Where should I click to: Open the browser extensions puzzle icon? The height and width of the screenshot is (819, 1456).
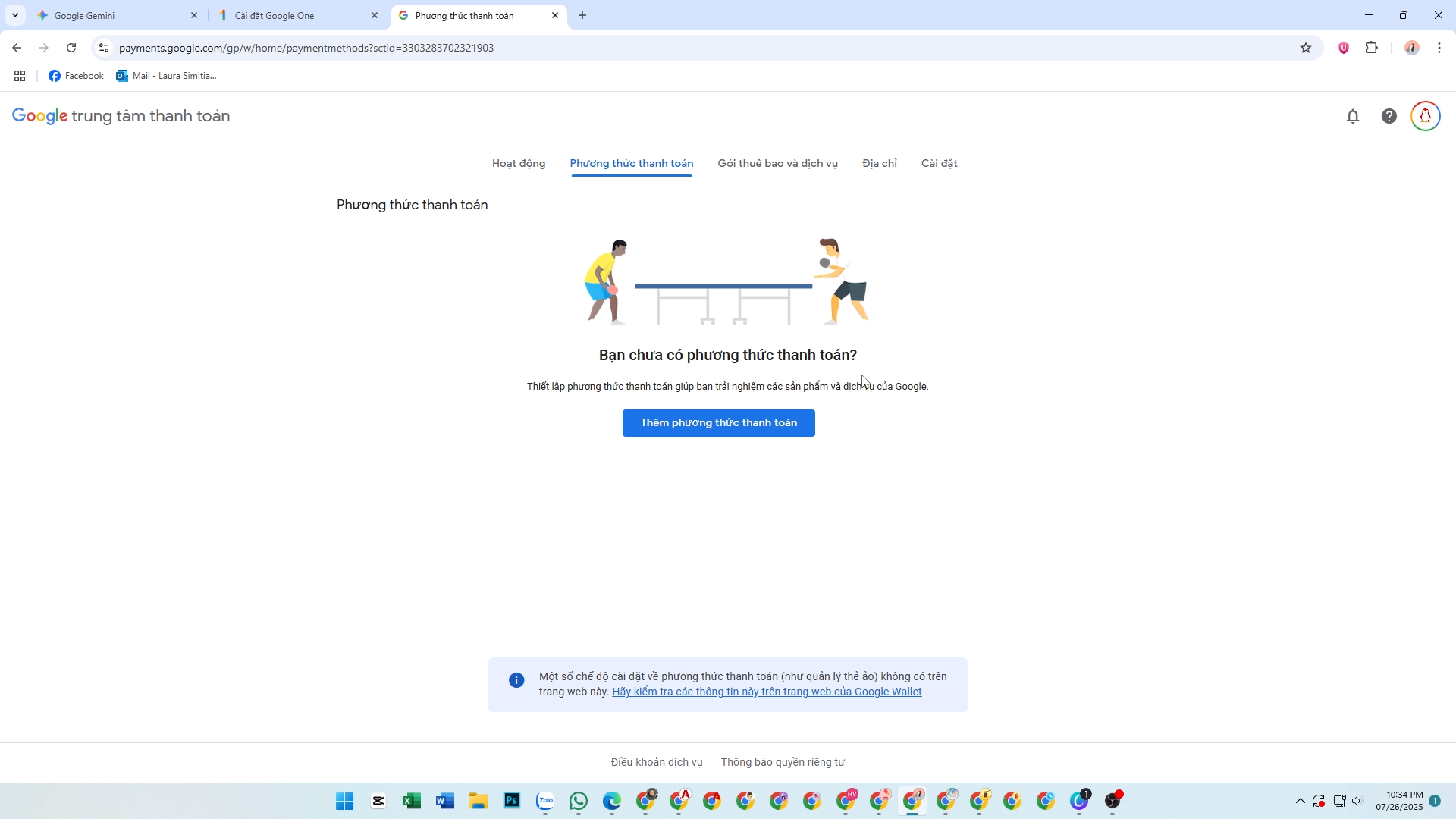pyautogui.click(x=1371, y=48)
